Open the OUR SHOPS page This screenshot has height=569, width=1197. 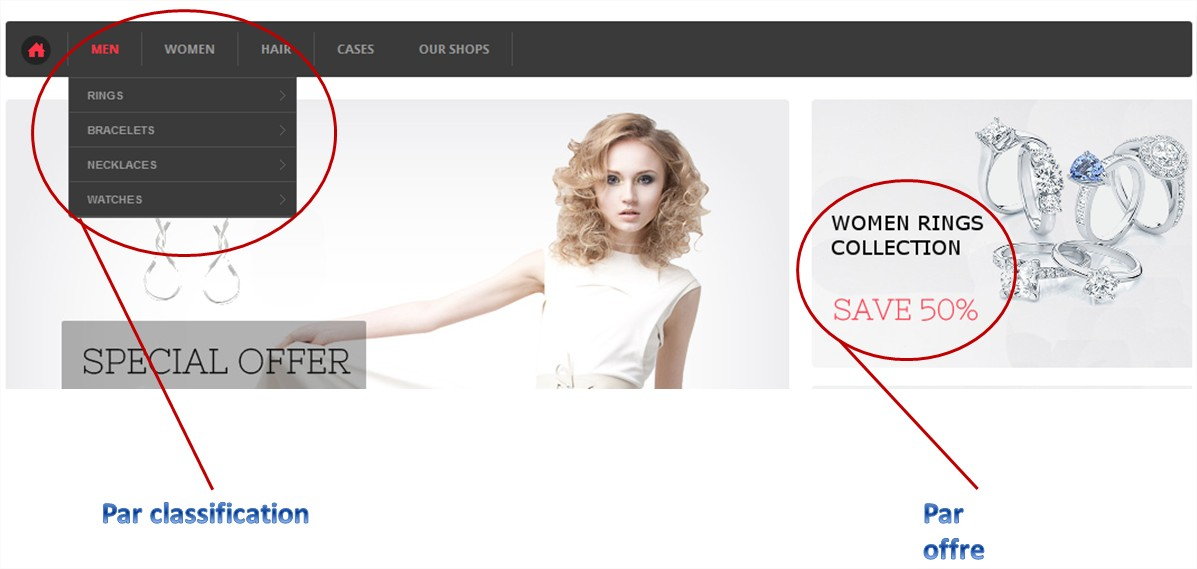click(x=454, y=50)
